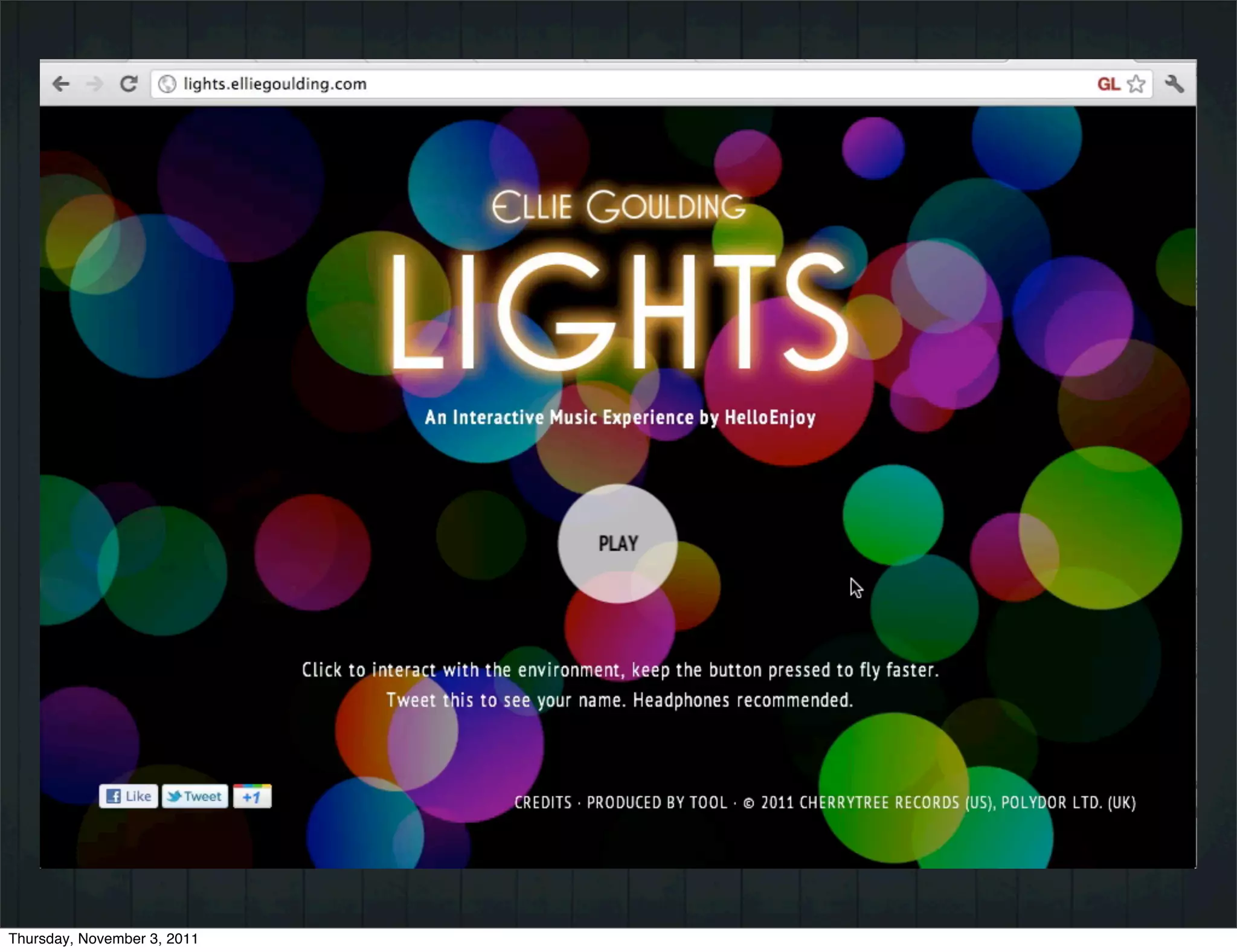The height and width of the screenshot is (952, 1237).
Task: Click the HelloEnjoy name in subtitle
Action: pos(770,417)
